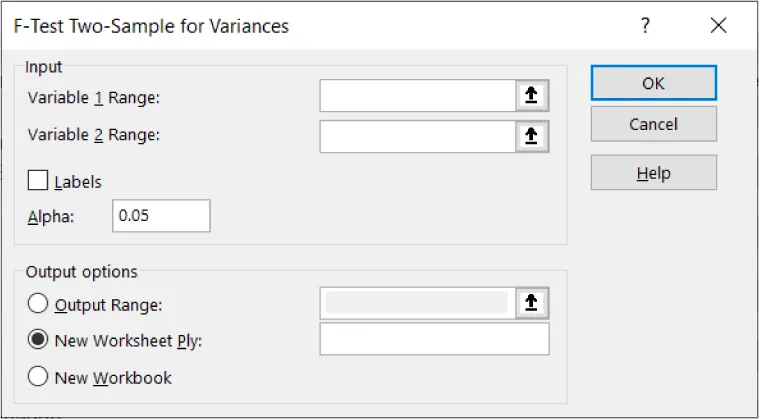The height and width of the screenshot is (419, 759).
Task: Click the Alpha field showing 0.05
Action: pos(161,216)
